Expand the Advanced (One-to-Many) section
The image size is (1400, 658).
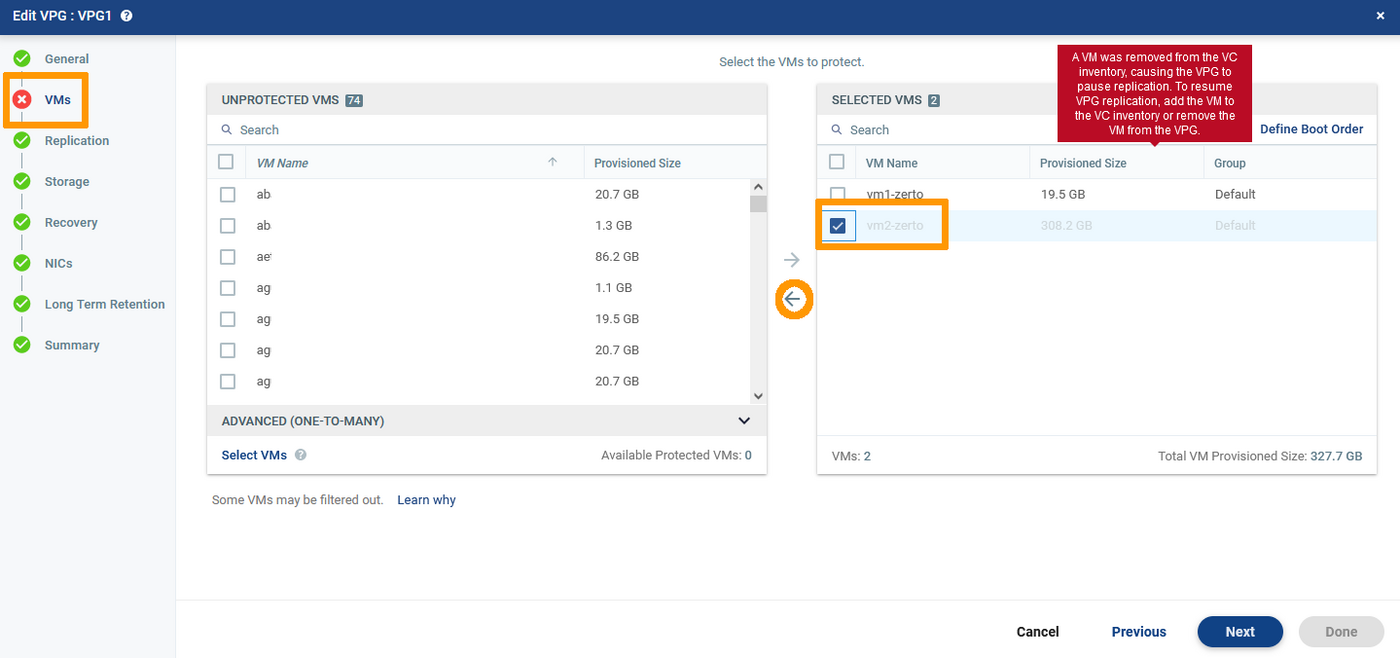pyautogui.click(x=743, y=421)
